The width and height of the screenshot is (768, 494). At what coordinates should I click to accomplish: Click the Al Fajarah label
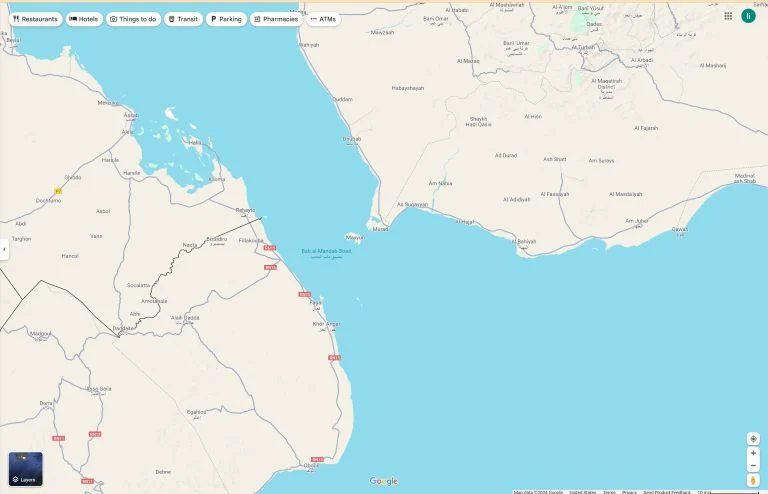point(646,128)
